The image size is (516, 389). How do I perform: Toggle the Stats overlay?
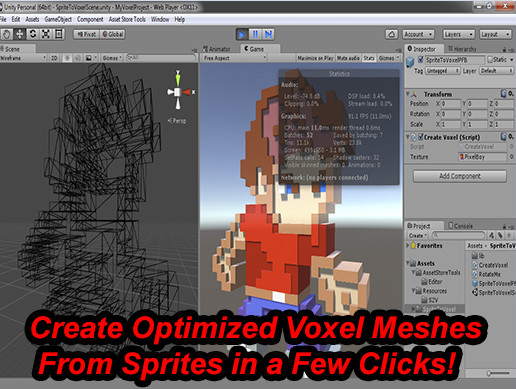pyautogui.click(x=369, y=58)
